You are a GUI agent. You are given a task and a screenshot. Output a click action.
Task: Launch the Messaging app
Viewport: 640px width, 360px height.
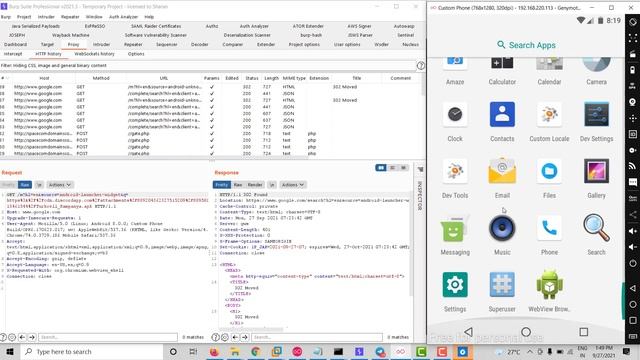455,236
